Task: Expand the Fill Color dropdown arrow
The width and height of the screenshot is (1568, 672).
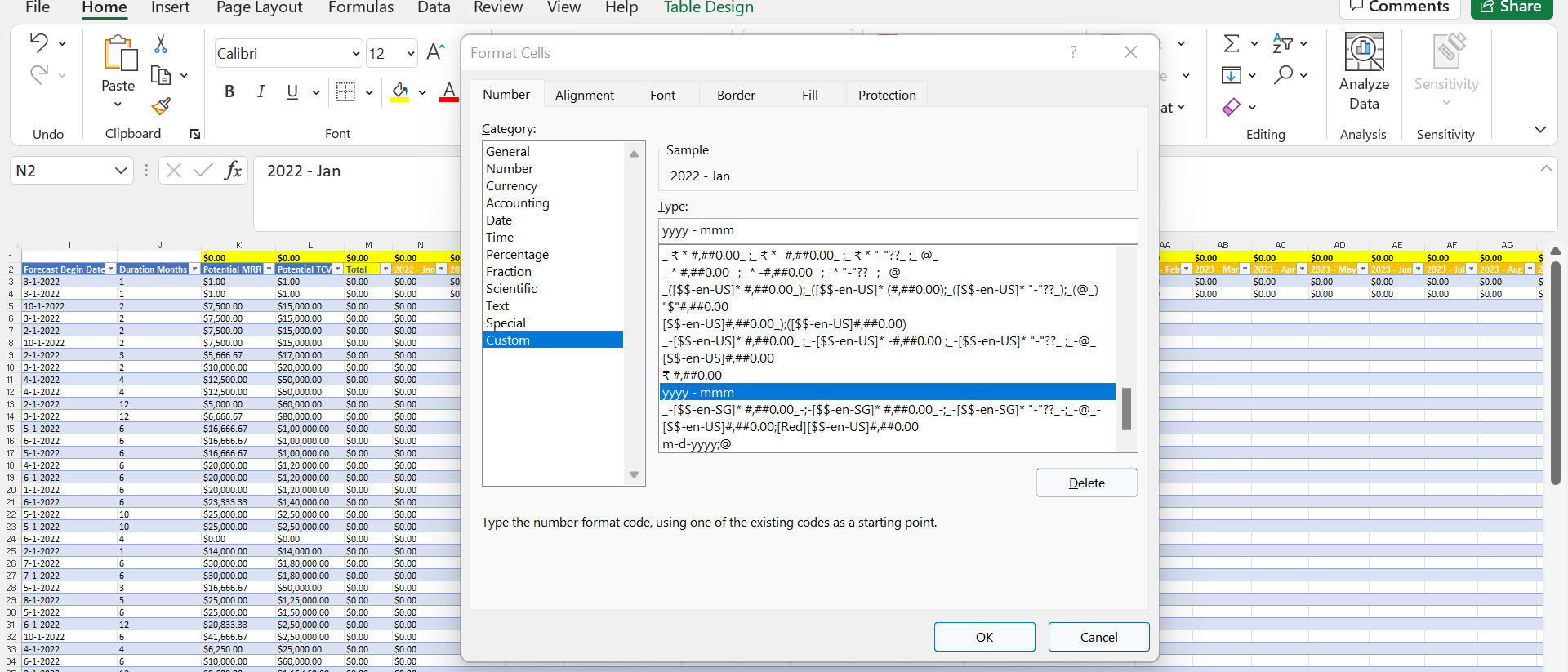Action: tap(422, 92)
